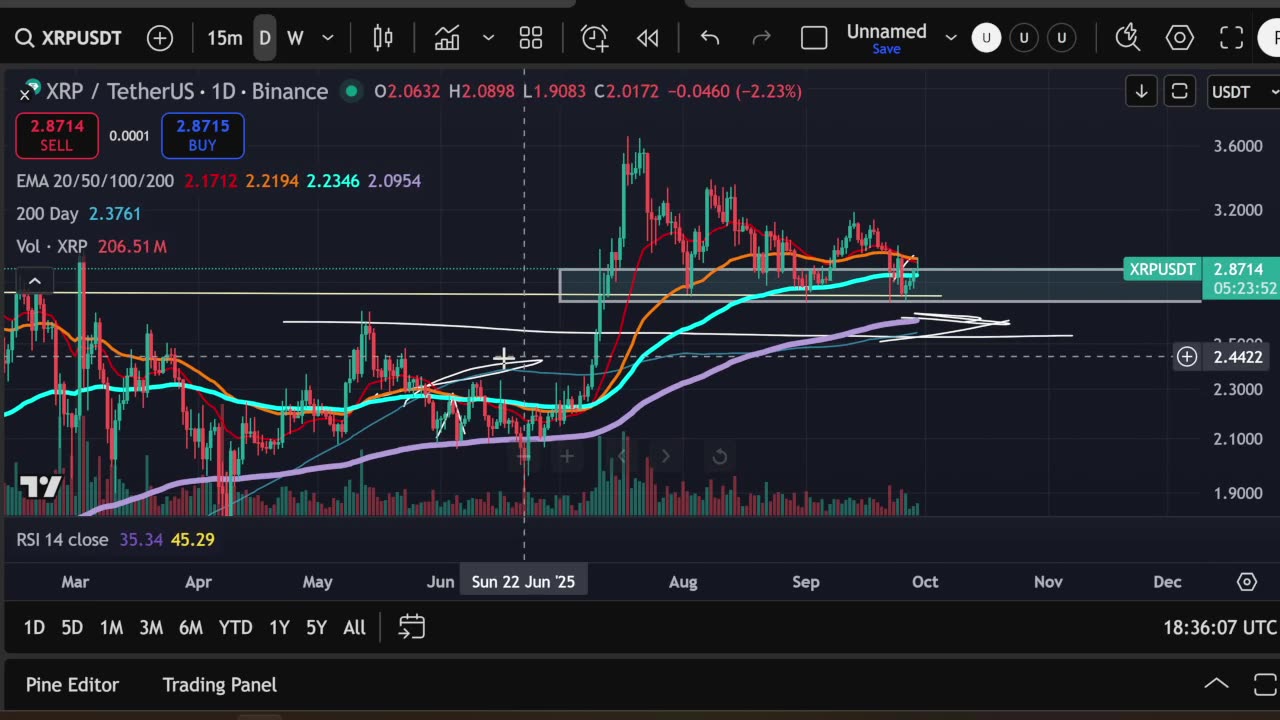Select the 200 Day indicator legend
This screenshot has height=720, width=1280.
pyautogui.click(x=48, y=214)
